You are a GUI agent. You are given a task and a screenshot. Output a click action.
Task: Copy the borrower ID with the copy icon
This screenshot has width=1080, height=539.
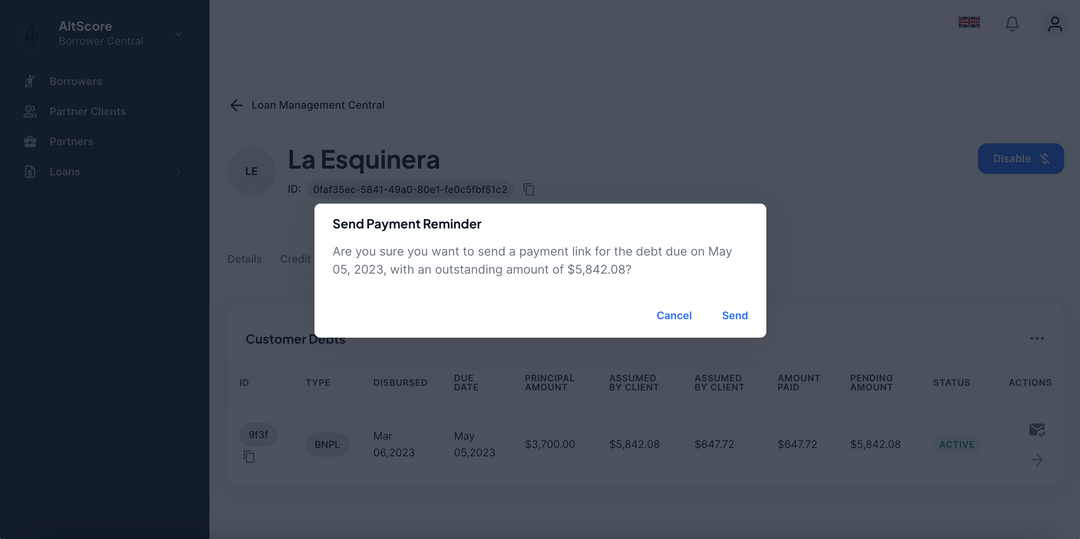click(x=529, y=189)
